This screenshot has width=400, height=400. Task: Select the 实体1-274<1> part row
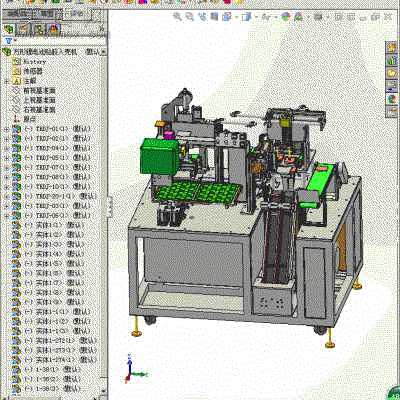tap(55, 360)
